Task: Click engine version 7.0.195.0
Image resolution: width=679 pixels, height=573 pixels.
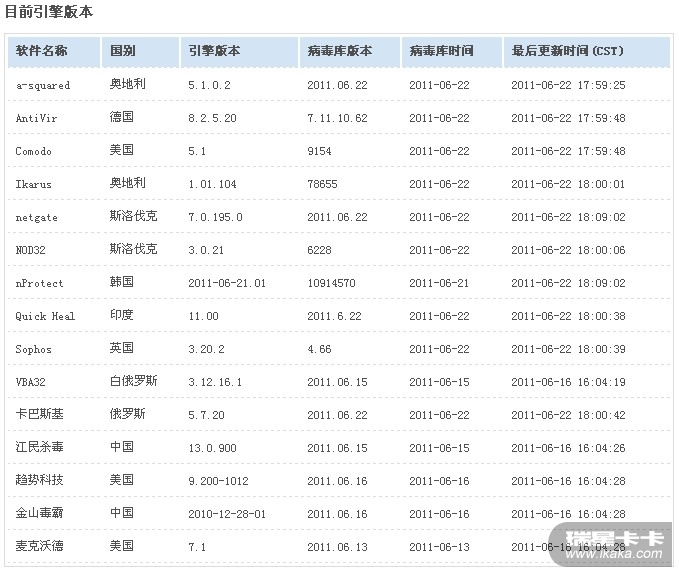Action: point(216,217)
